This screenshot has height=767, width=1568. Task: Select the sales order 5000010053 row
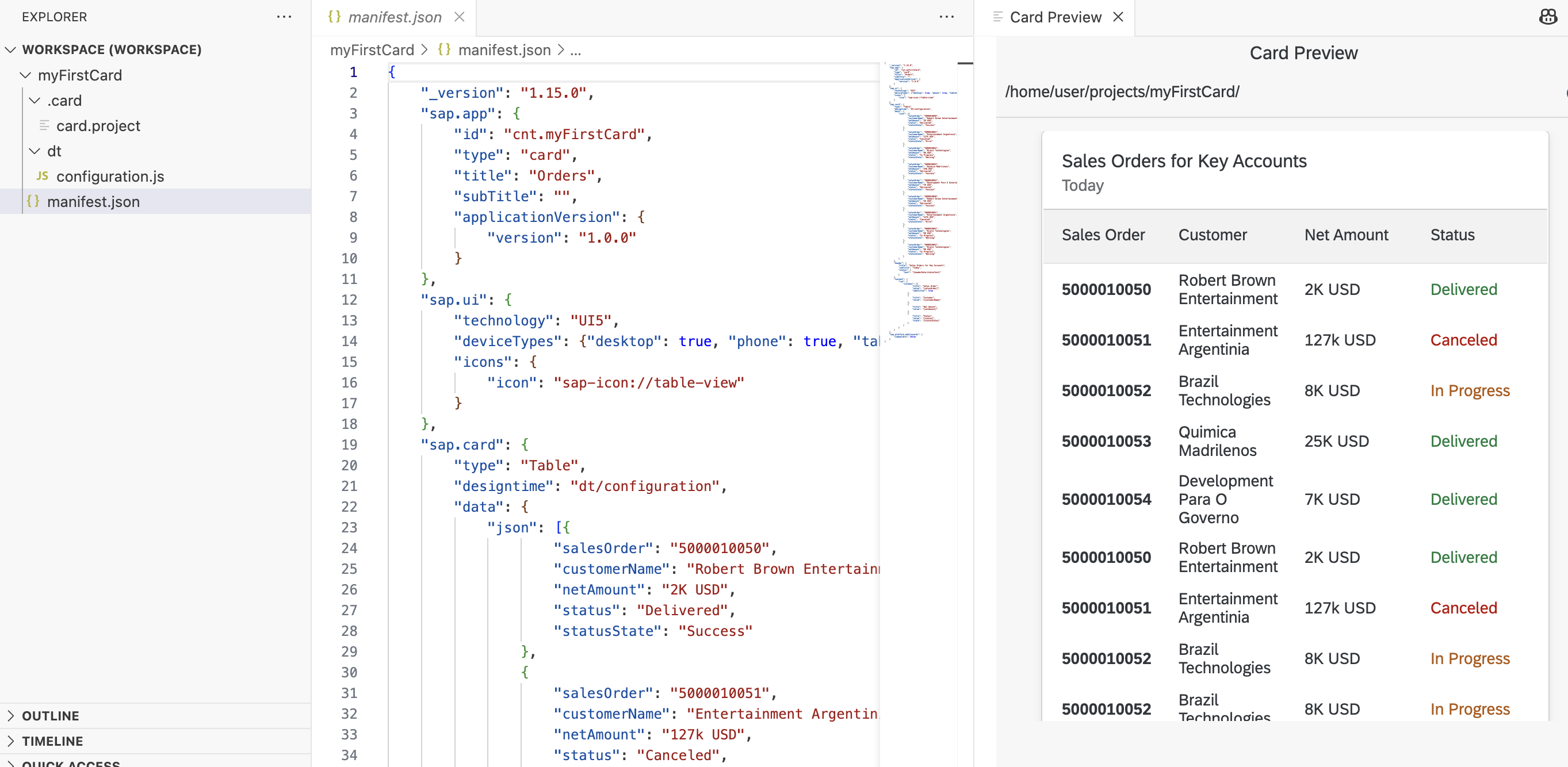[1278, 441]
